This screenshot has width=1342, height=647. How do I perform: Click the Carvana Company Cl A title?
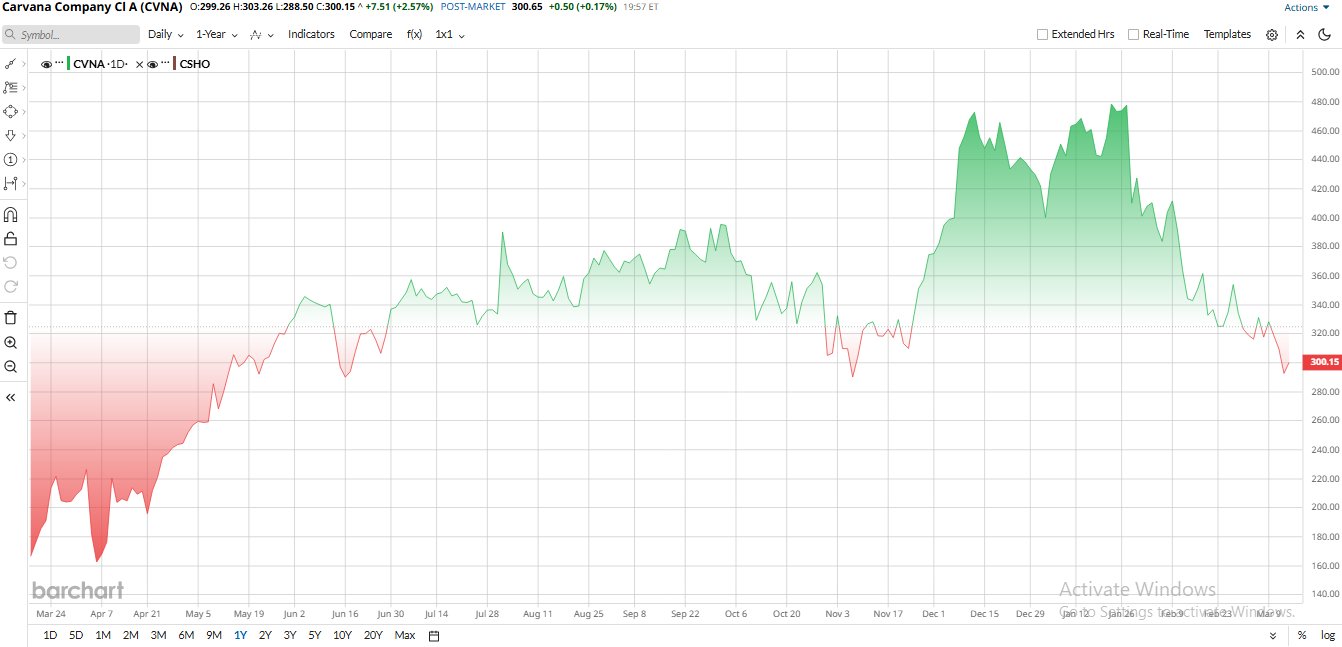[x=92, y=7]
